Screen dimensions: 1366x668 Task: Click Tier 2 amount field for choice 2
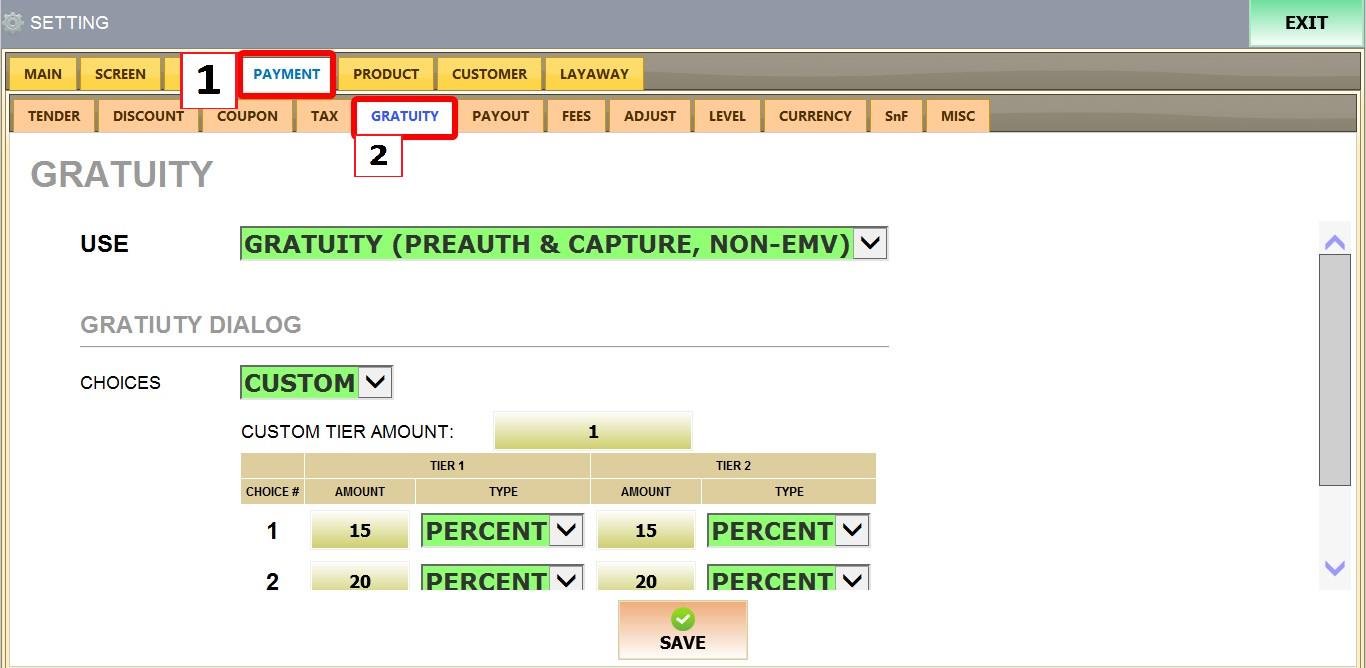[x=646, y=578]
